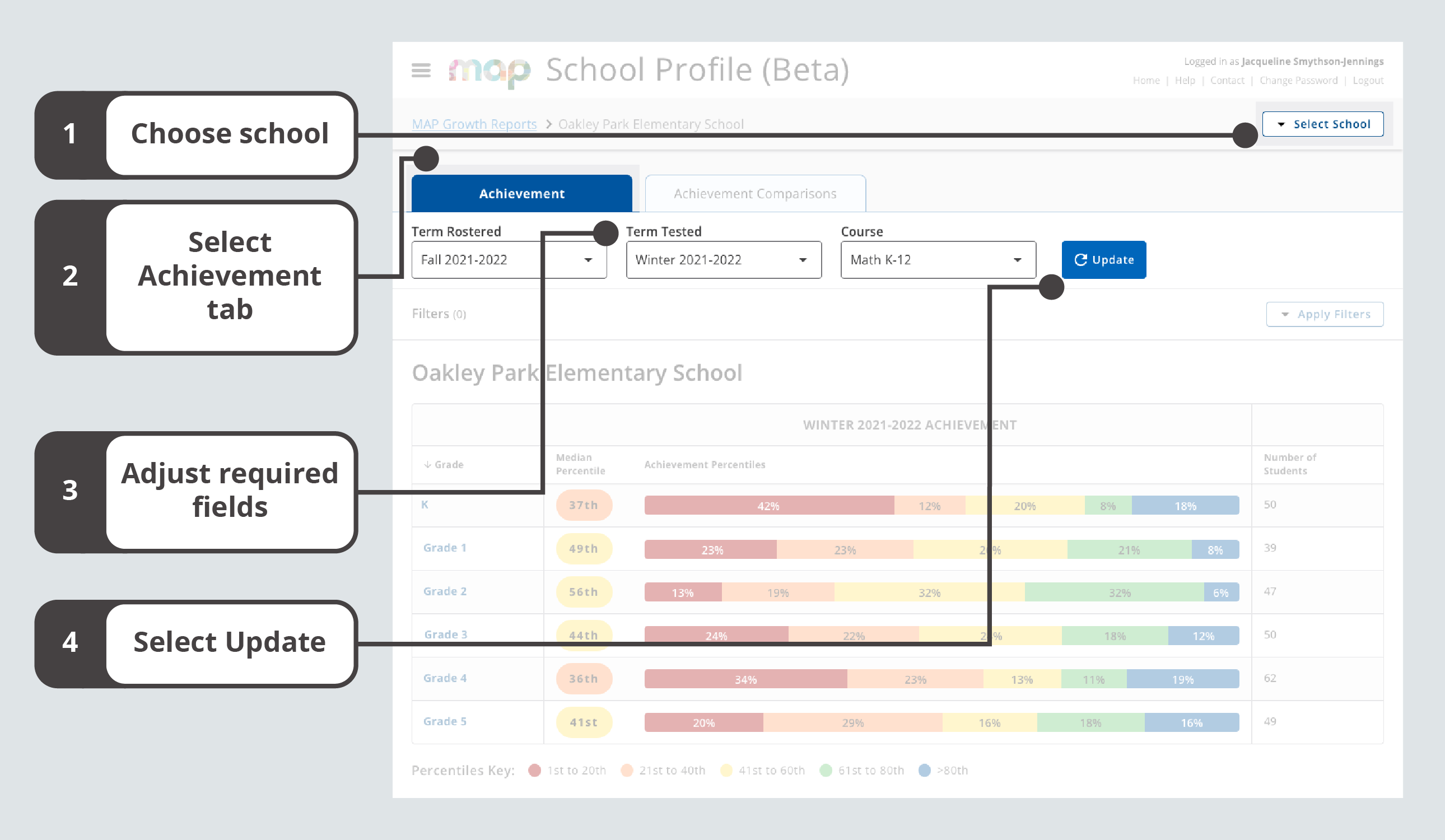
Task: Click the 41st to 60th yellow key dot
Action: (727, 770)
